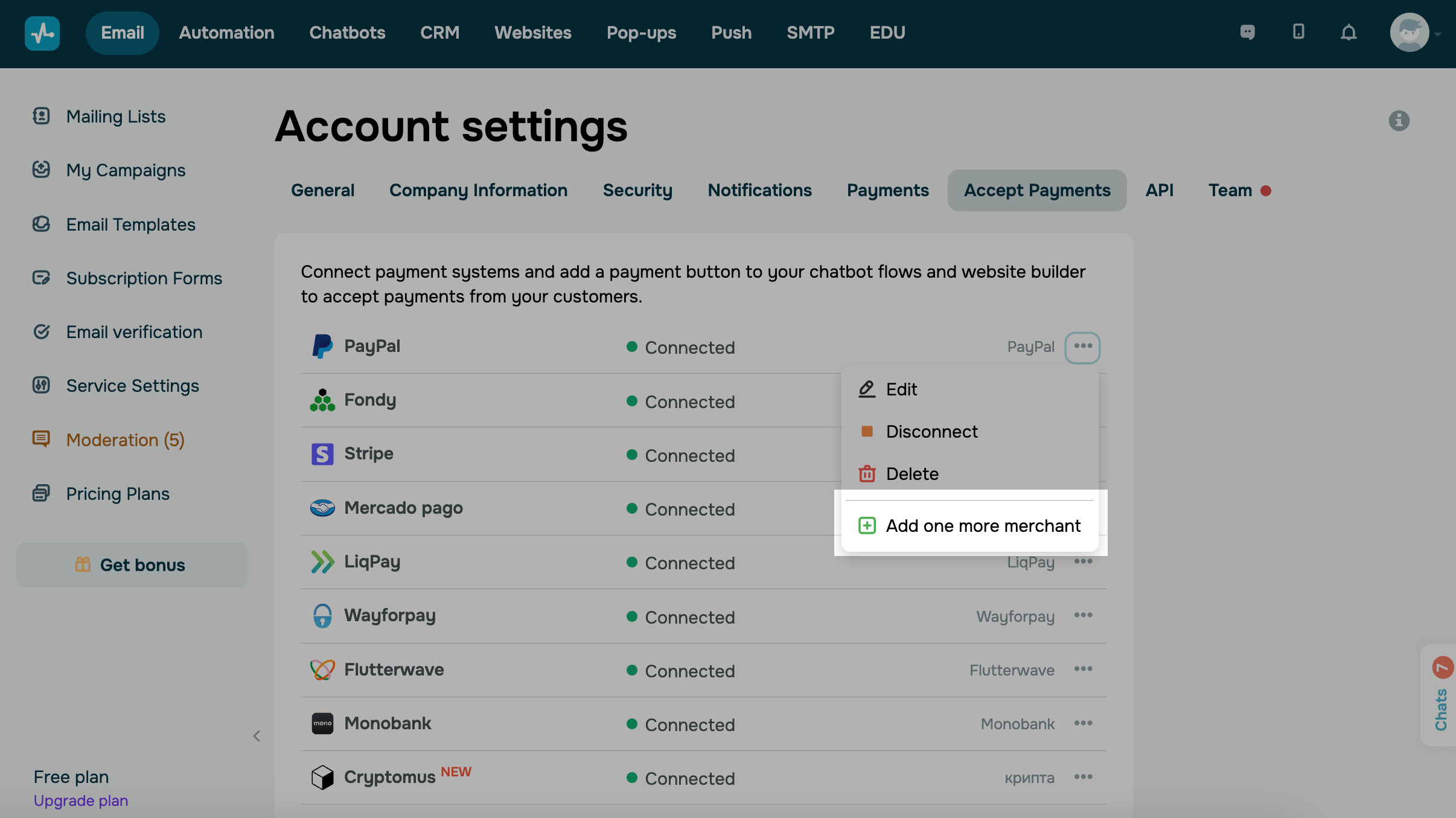Image resolution: width=1456 pixels, height=818 pixels.
Task: Click the Email verification sidebar icon
Action: point(41,331)
